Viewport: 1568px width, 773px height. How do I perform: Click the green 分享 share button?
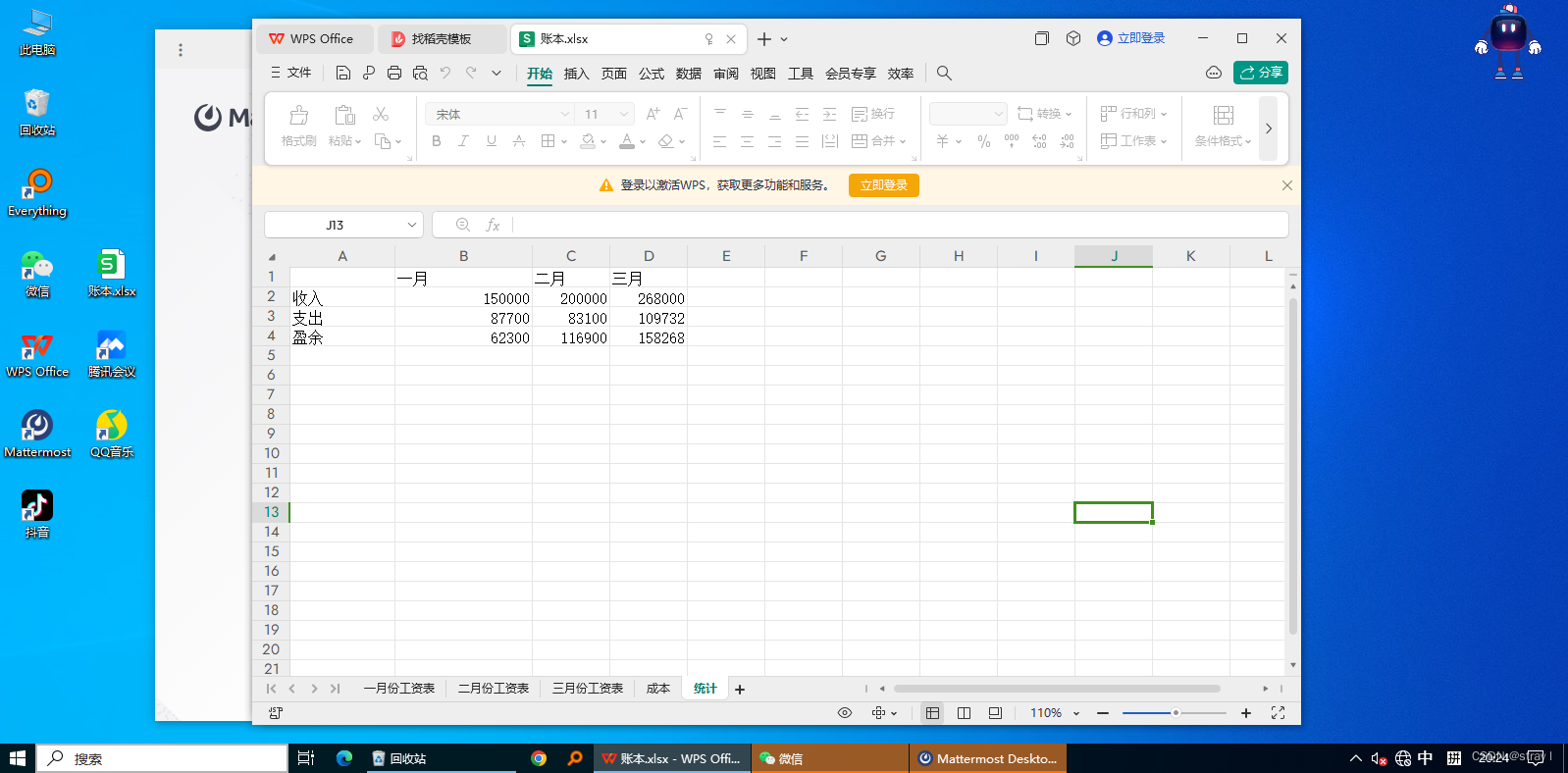pos(1261,73)
